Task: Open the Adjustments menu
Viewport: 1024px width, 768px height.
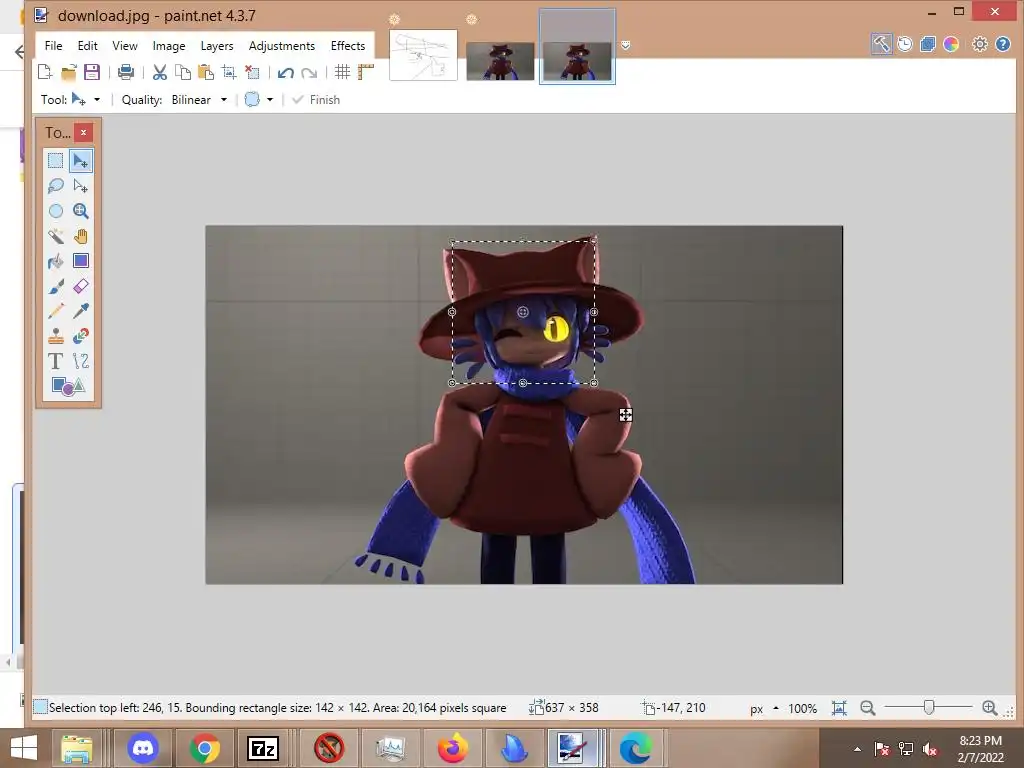Action: [282, 46]
